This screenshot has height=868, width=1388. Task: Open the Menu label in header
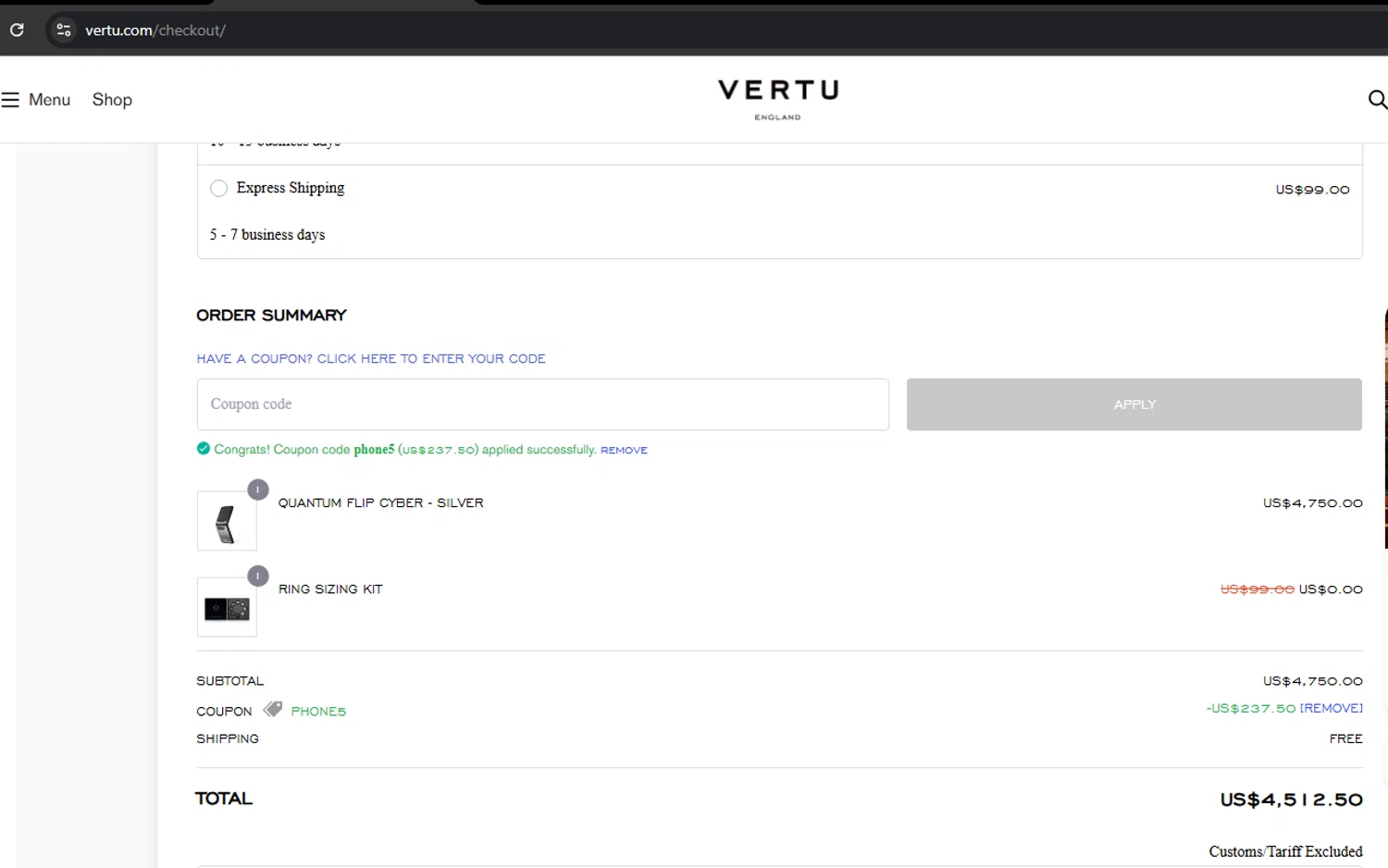[49, 100]
